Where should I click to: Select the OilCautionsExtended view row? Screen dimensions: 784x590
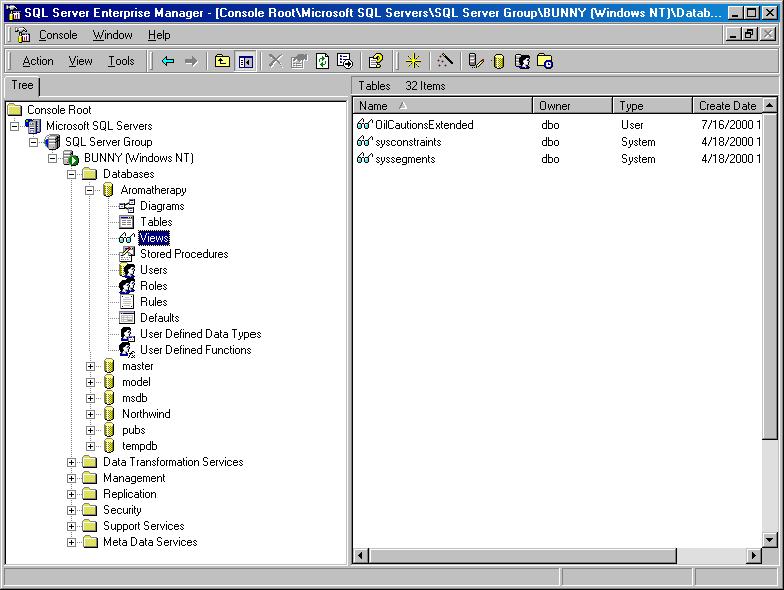coord(558,125)
